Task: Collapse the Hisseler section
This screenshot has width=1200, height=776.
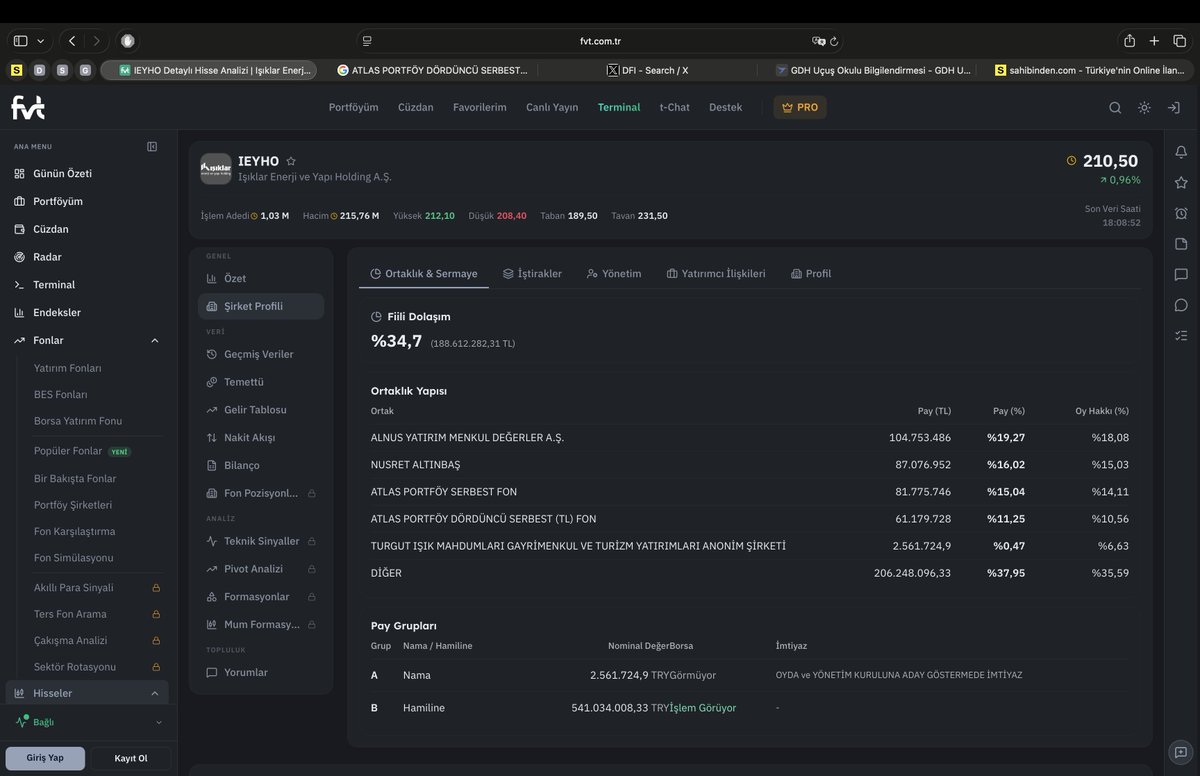Action: click(154, 693)
